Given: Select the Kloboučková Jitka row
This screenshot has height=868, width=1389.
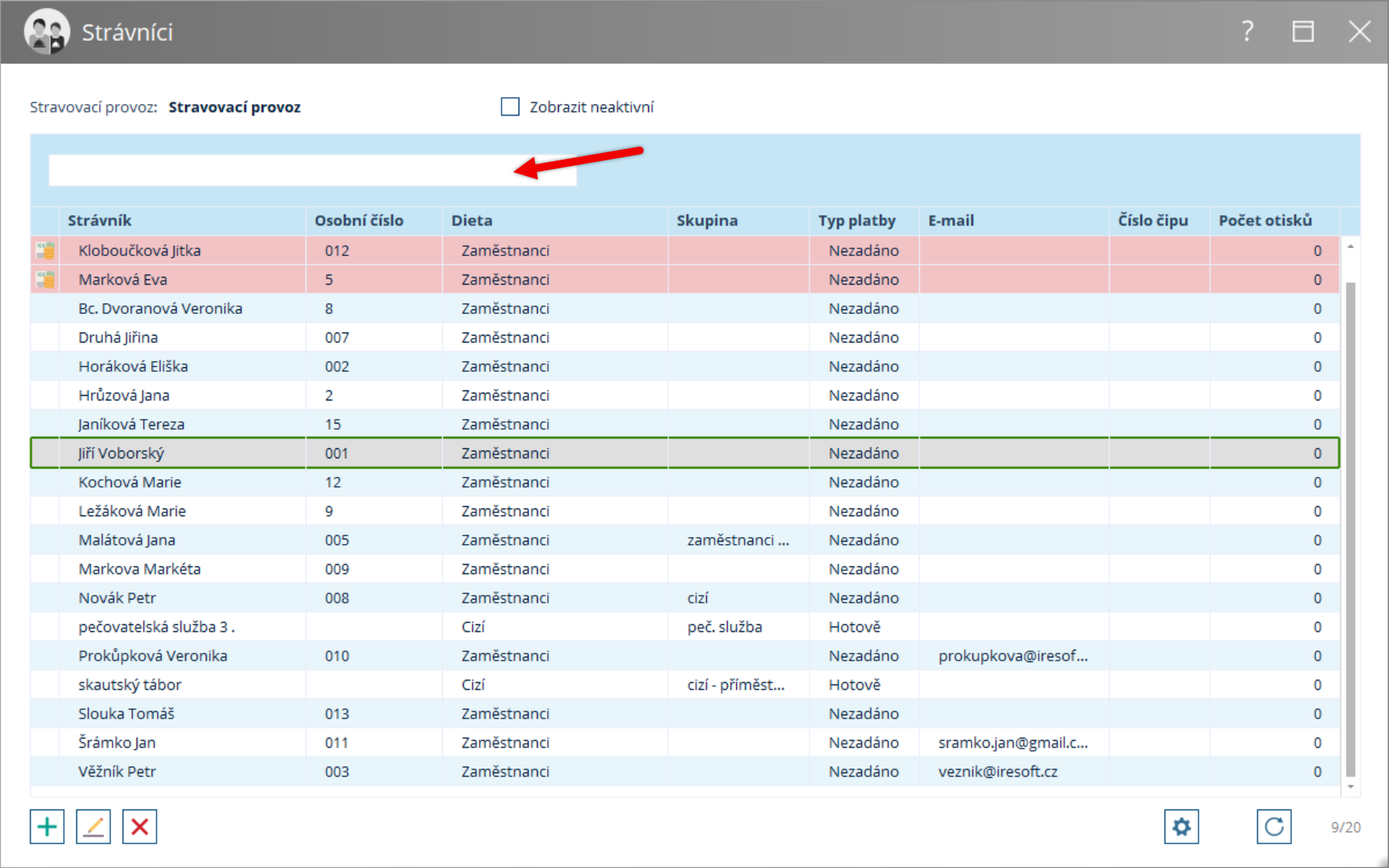Looking at the screenshot, I should (x=685, y=250).
